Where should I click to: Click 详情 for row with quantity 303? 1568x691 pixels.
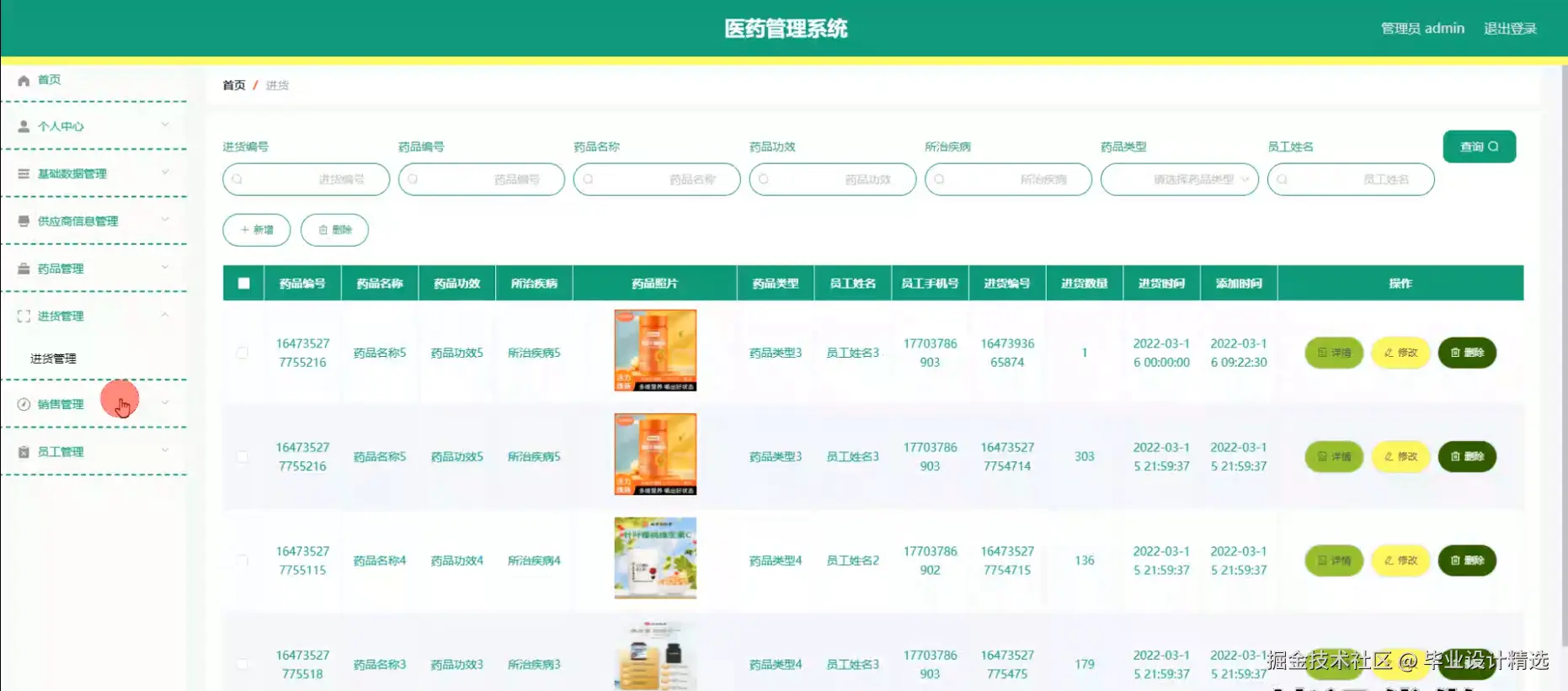(x=1334, y=456)
